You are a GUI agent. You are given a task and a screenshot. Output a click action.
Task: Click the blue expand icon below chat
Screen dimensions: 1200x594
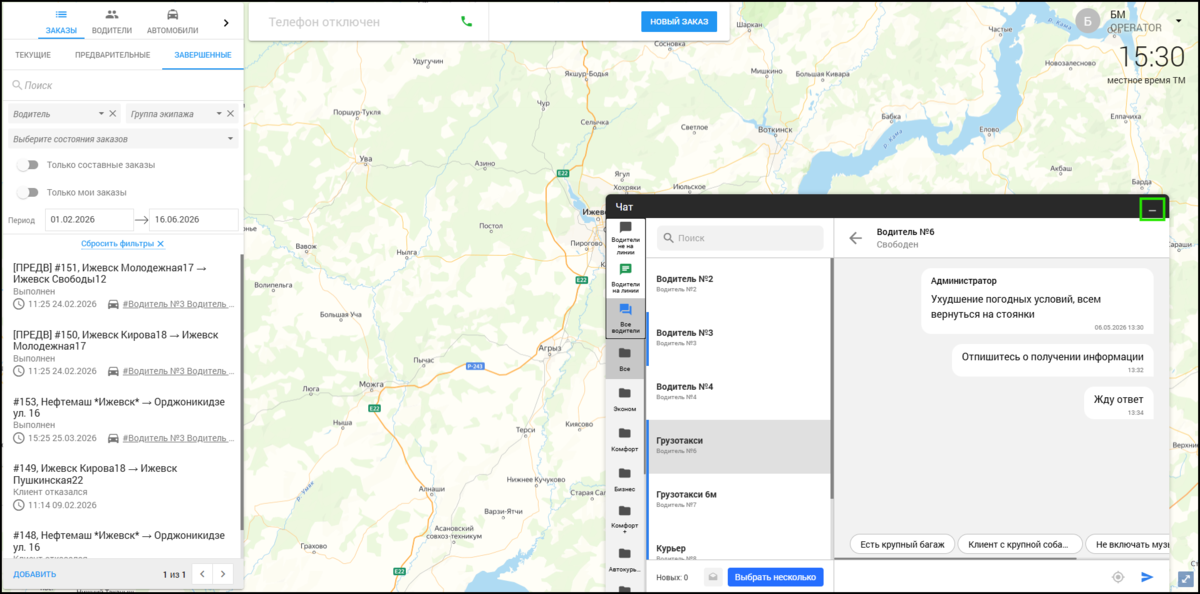(1185, 578)
